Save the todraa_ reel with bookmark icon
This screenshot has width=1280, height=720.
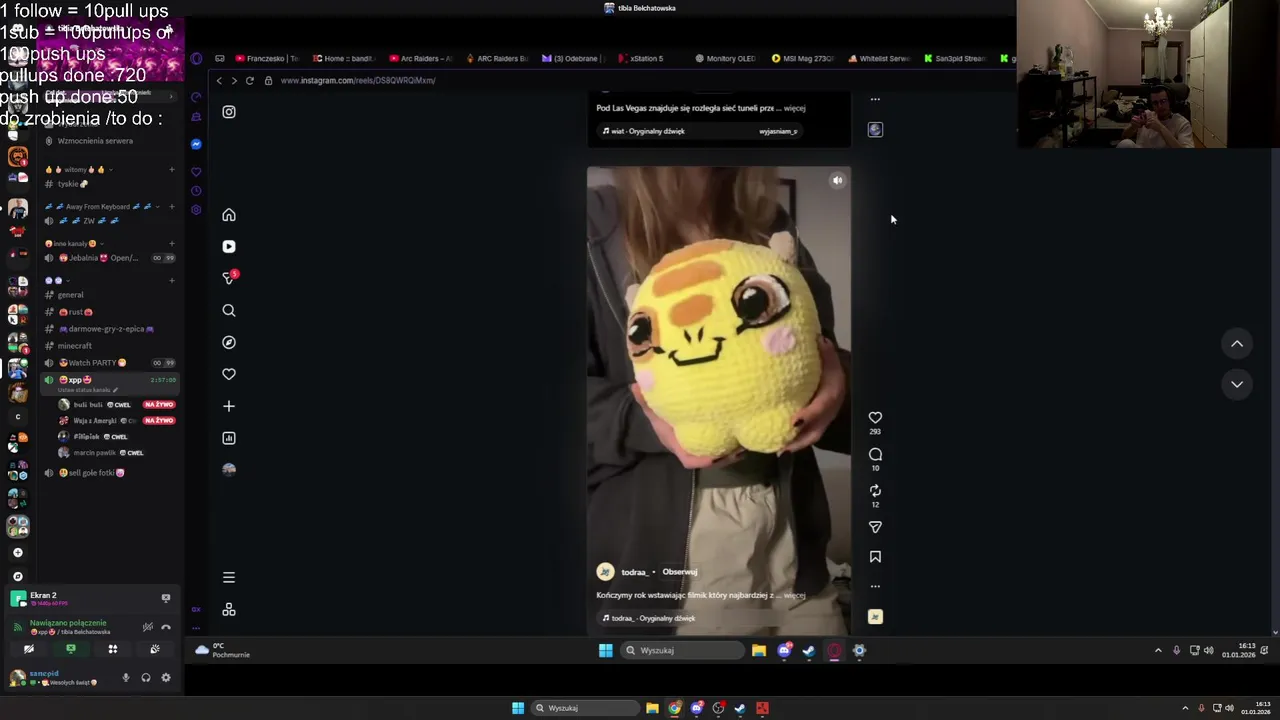pyautogui.click(x=875, y=557)
